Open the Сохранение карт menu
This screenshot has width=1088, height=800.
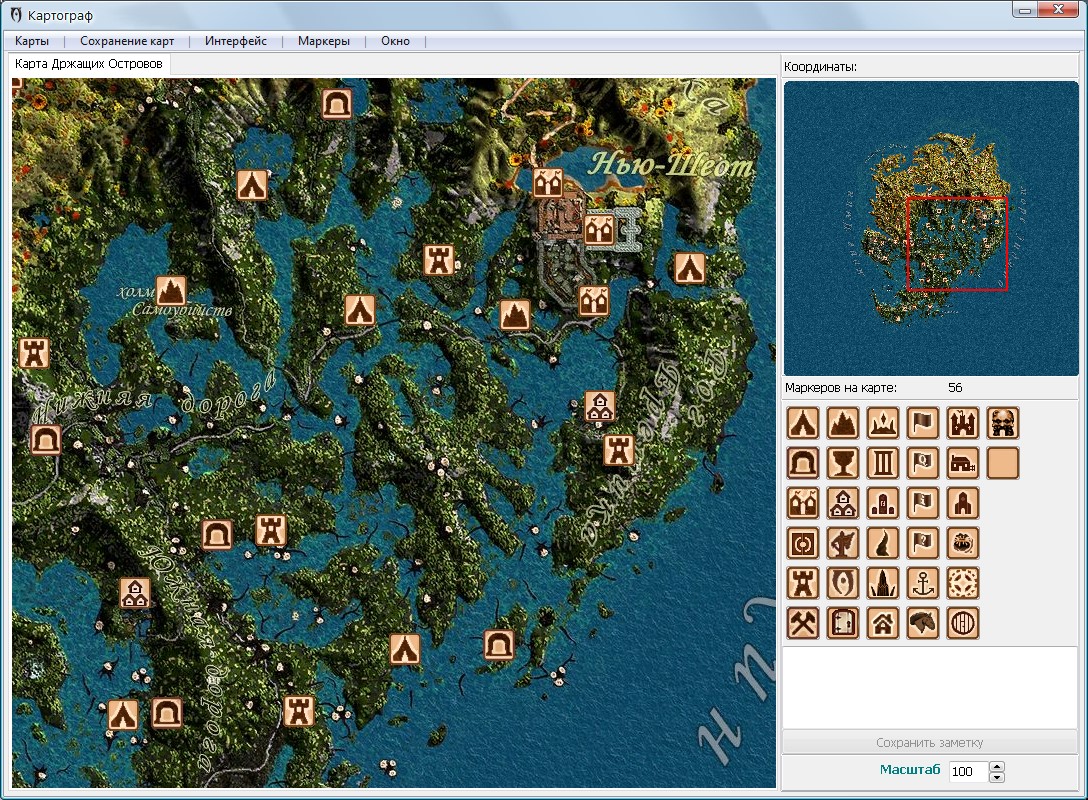127,41
